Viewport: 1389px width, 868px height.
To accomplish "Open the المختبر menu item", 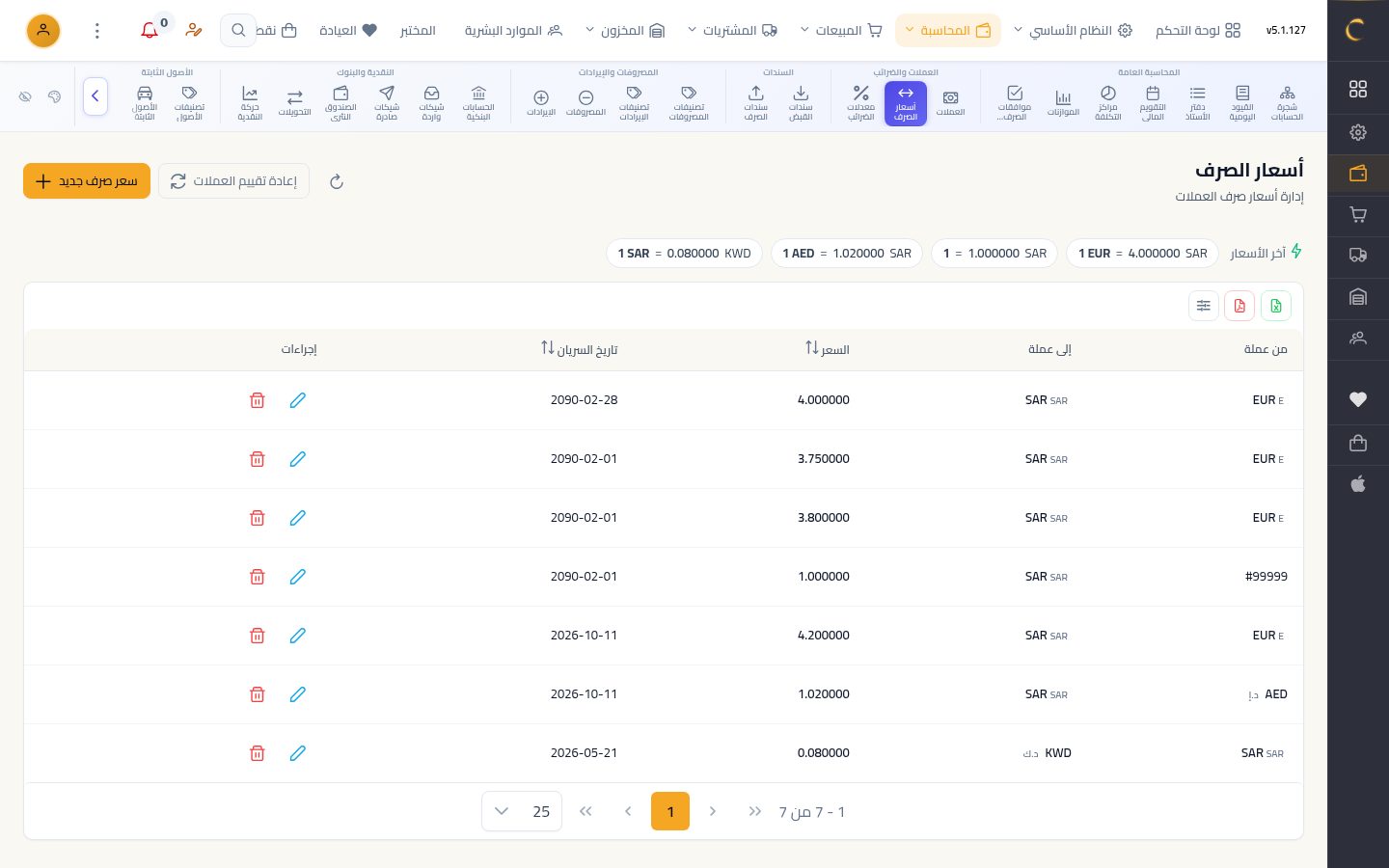I will [x=418, y=31].
